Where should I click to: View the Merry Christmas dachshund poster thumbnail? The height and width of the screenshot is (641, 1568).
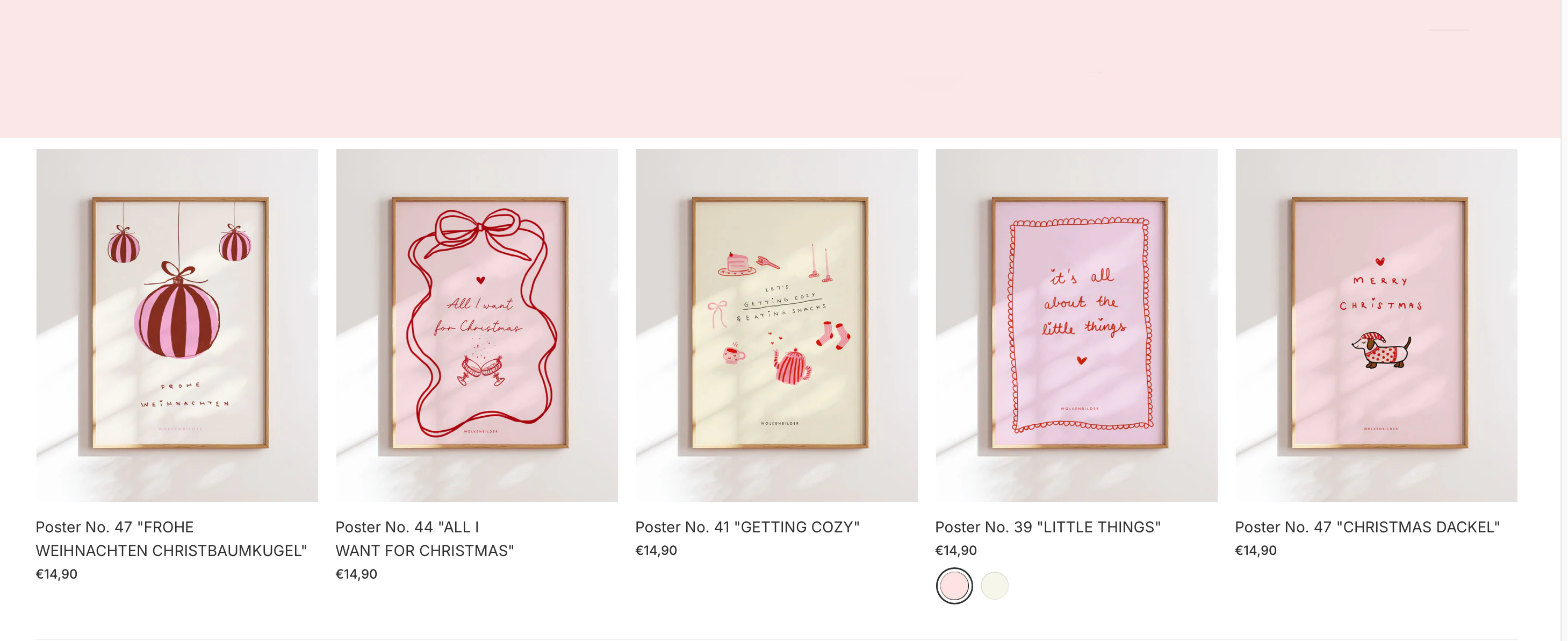1376,325
